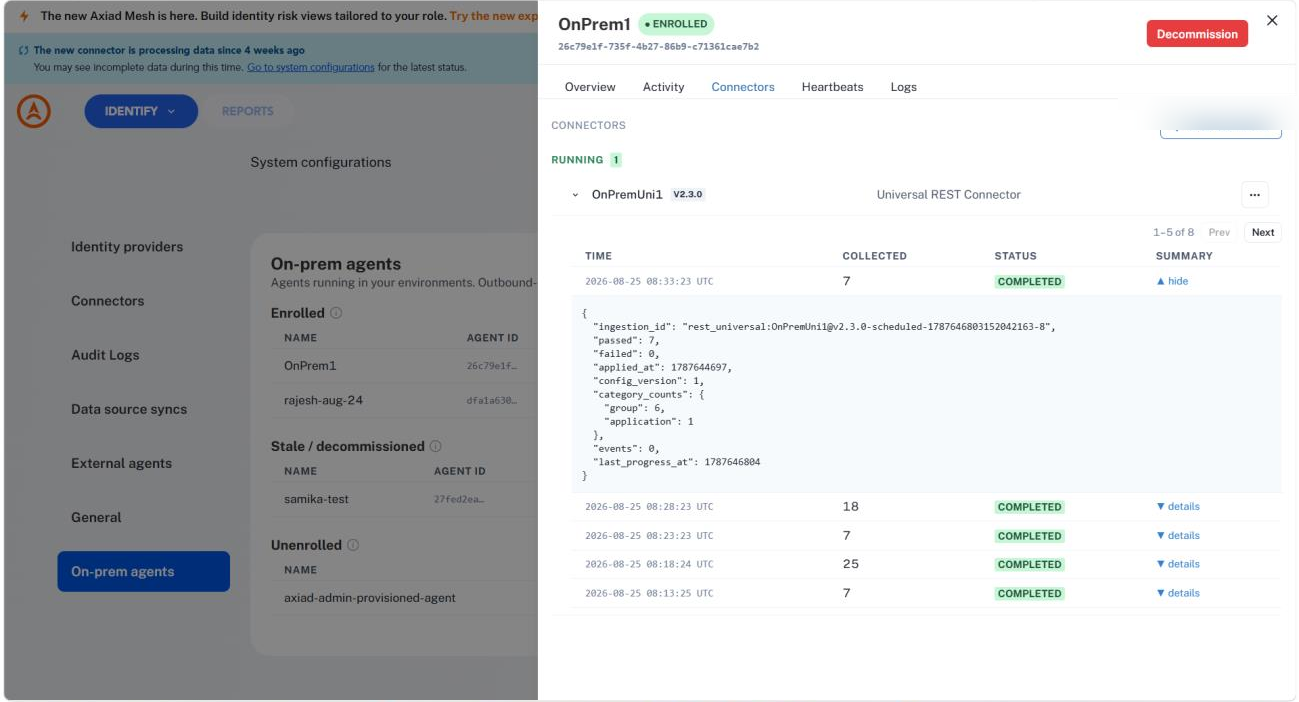This screenshot has width=1299, height=702.
Task: Click the V2.3.0 version badge
Action: coord(688,195)
